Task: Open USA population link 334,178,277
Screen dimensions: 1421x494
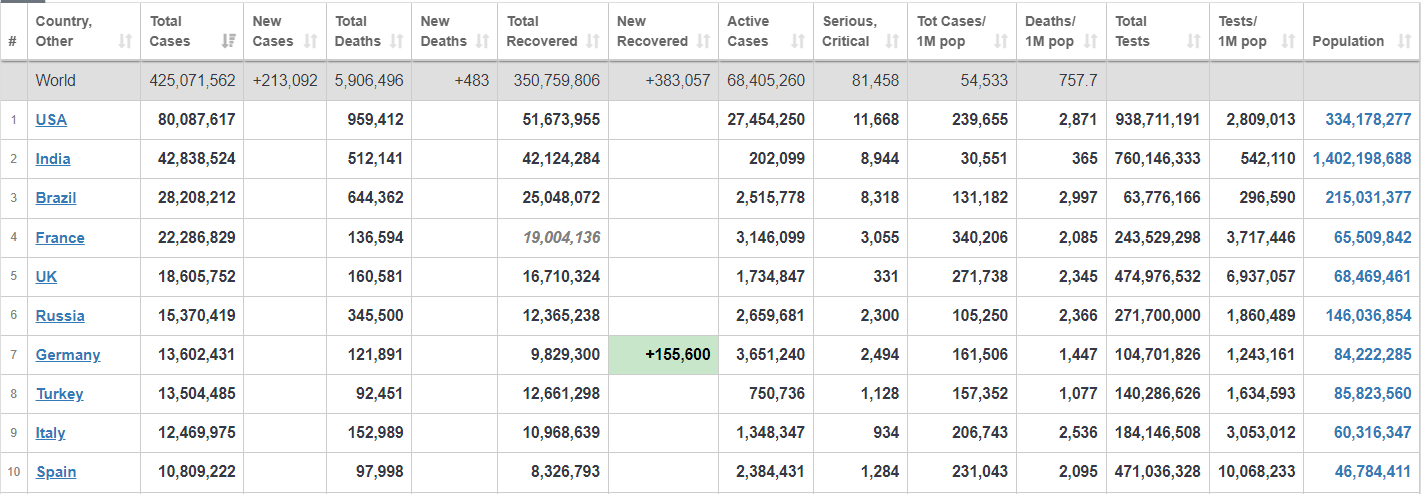Action: 1369,120
